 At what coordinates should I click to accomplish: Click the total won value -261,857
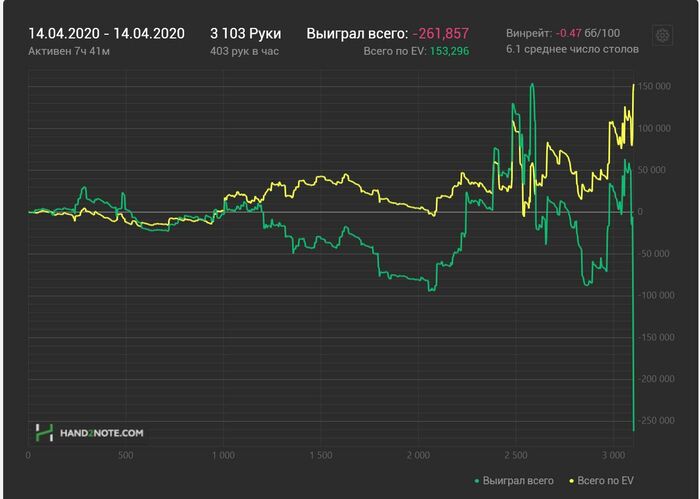pyautogui.click(x=441, y=33)
